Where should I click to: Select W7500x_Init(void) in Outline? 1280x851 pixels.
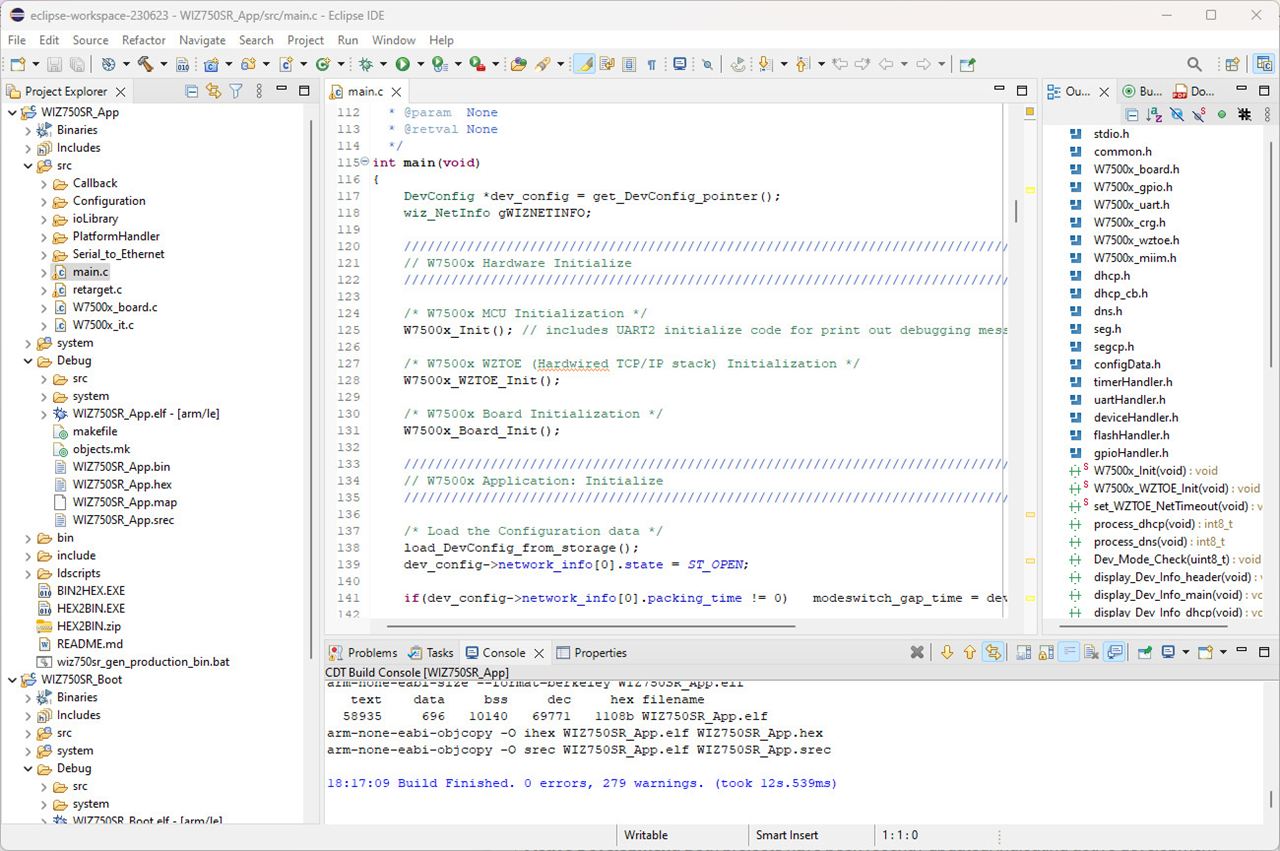[x=1155, y=471]
